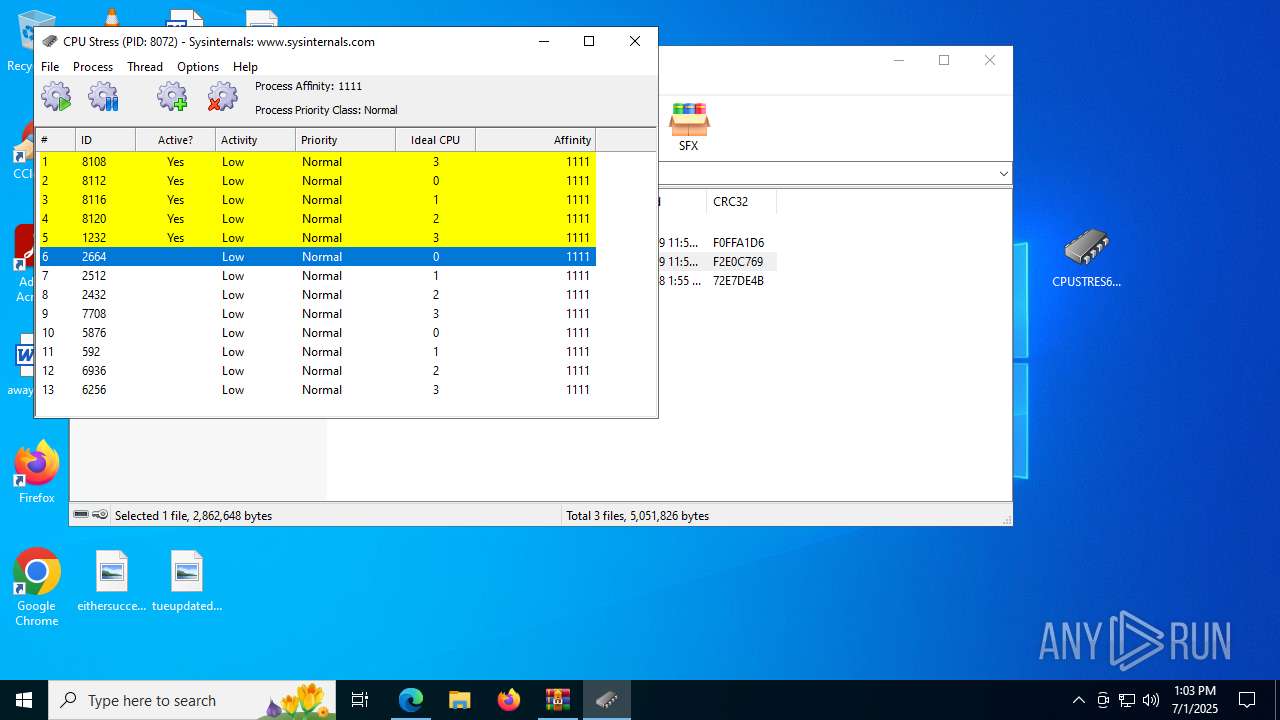Sort by the Activity column header

[255, 140]
